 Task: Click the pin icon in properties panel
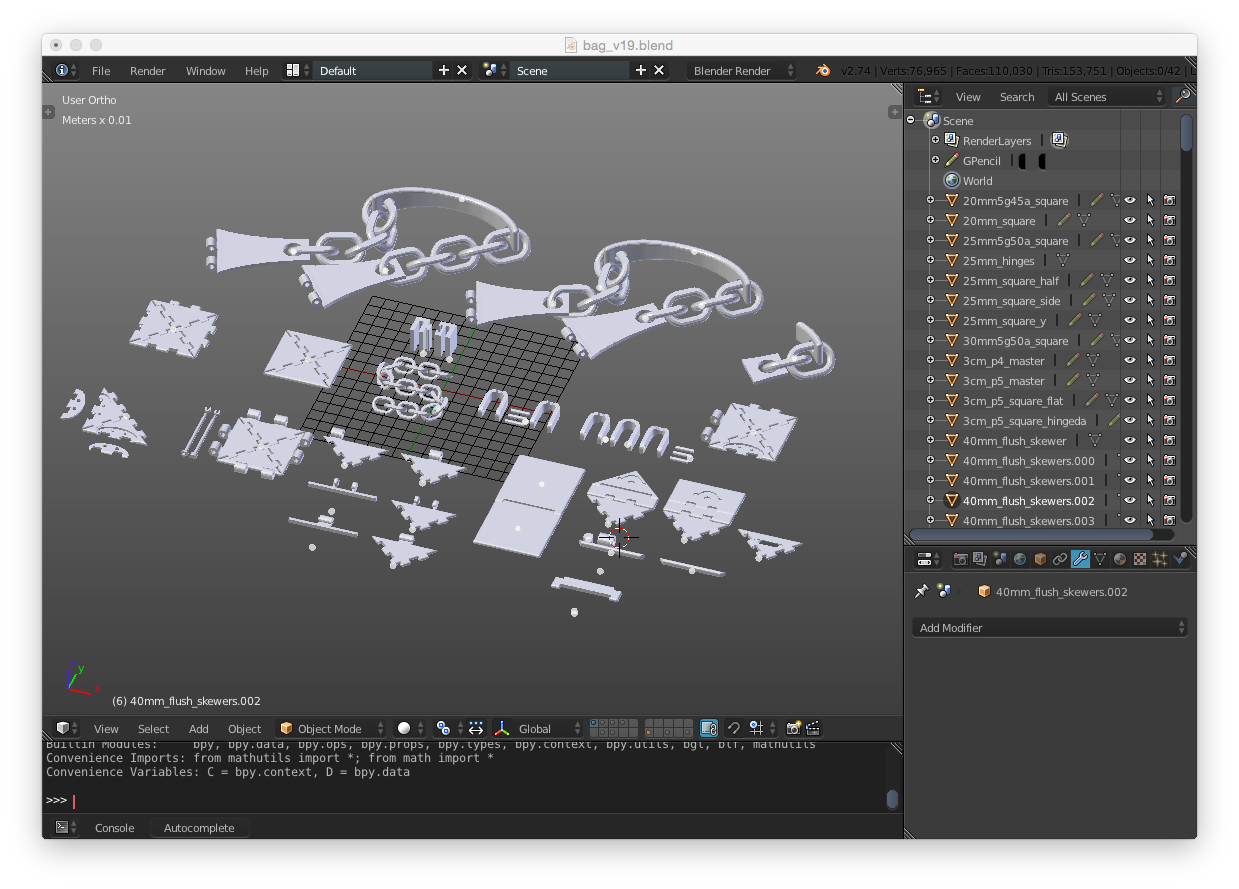[x=921, y=591]
